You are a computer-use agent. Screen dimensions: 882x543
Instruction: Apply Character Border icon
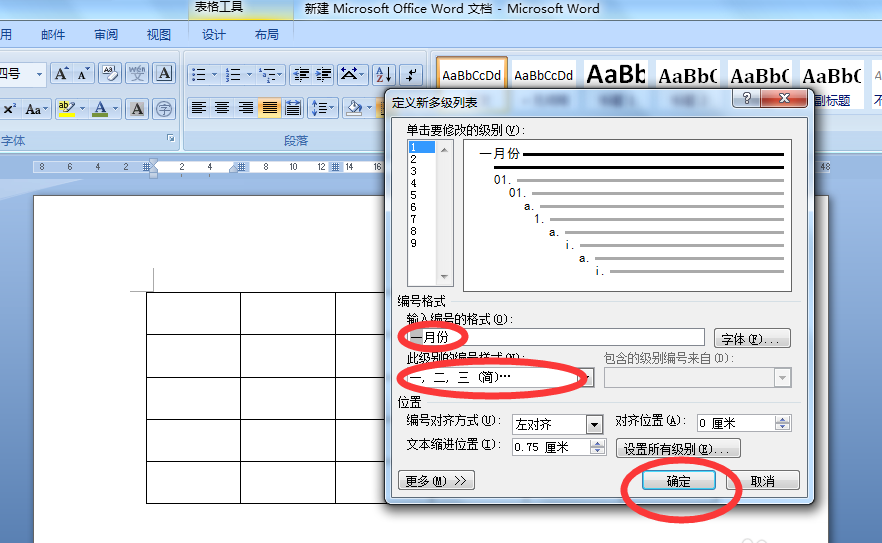tap(164, 74)
